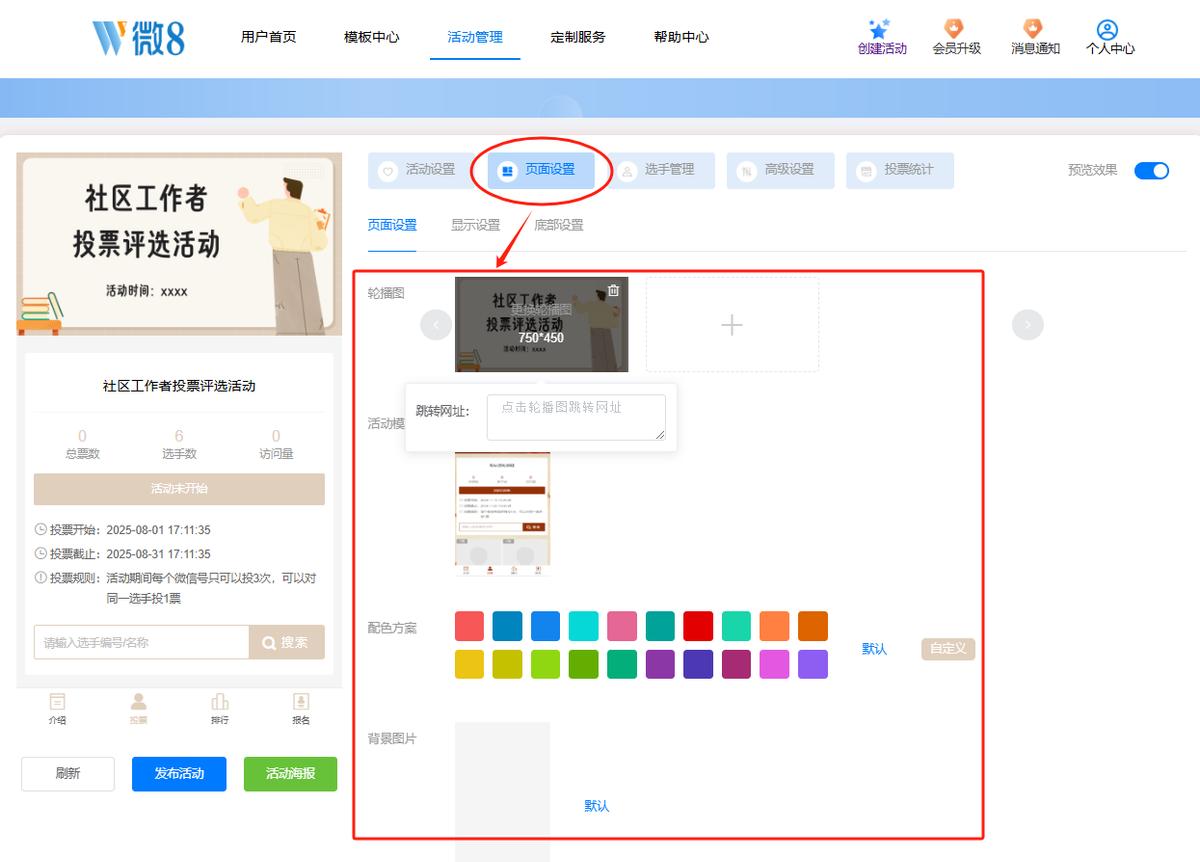
Task: Click the 搜索 button in preview
Action: pos(287,642)
